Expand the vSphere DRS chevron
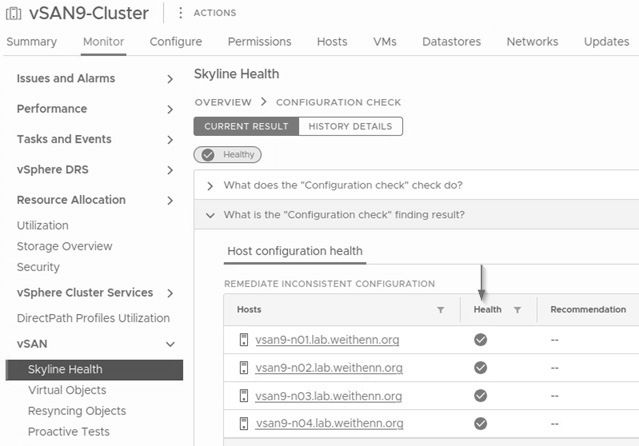 click(x=170, y=170)
